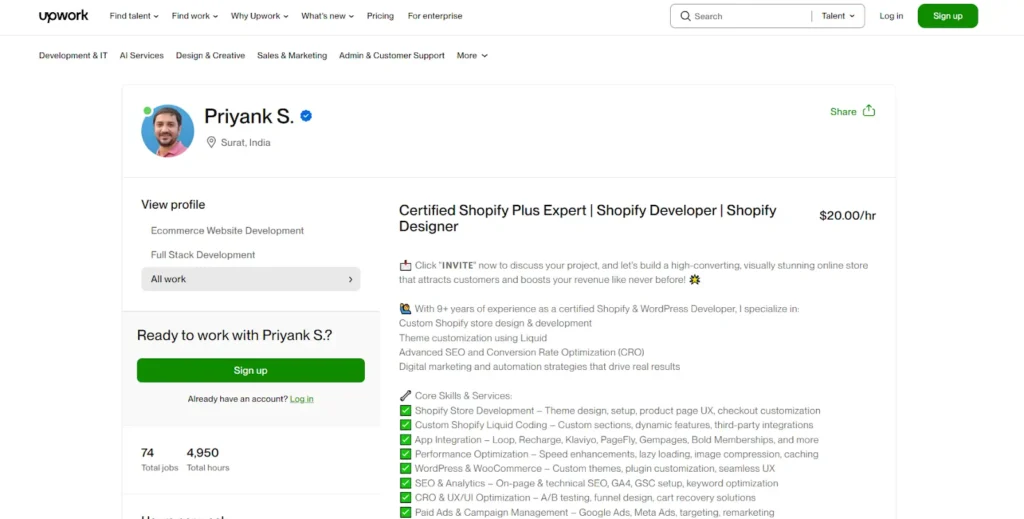The width and height of the screenshot is (1024, 519).
Task: Click the header Sign up button
Action: tap(948, 16)
